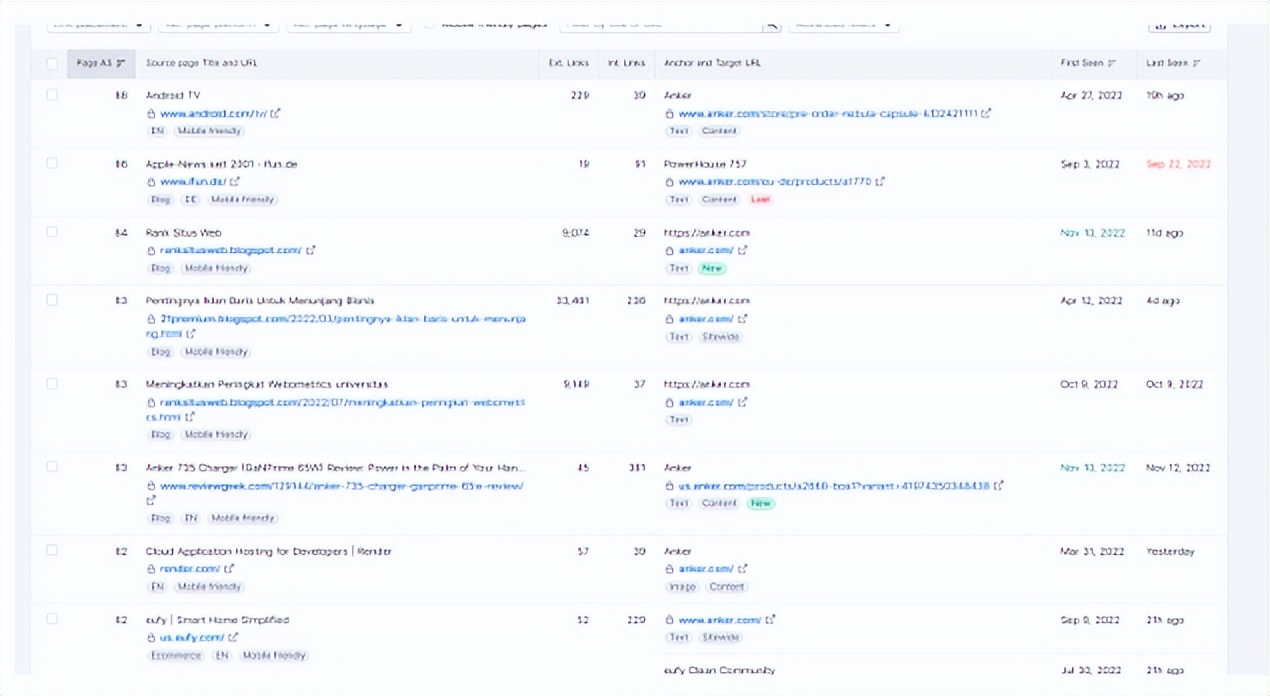
Task: Click external link icon next to rankslluaweb.blogspot.com
Action: click(311, 251)
